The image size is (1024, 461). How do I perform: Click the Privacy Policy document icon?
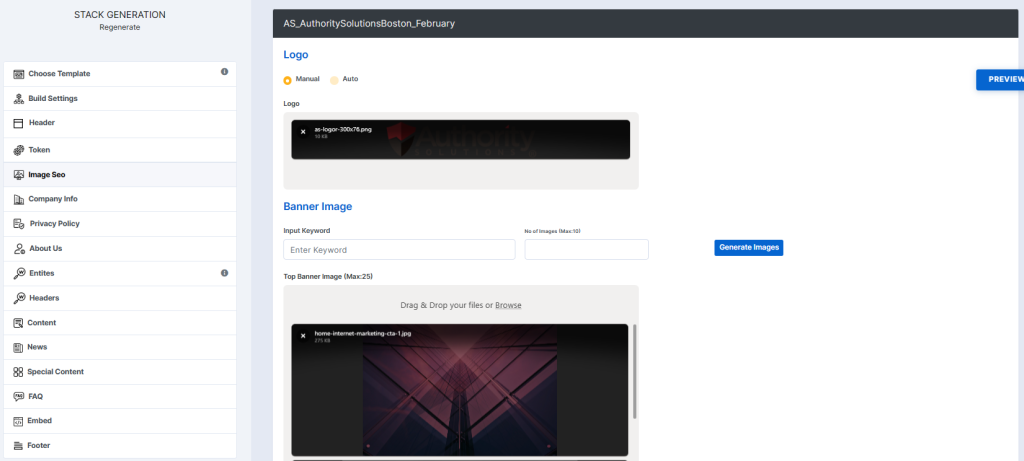(19, 224)
